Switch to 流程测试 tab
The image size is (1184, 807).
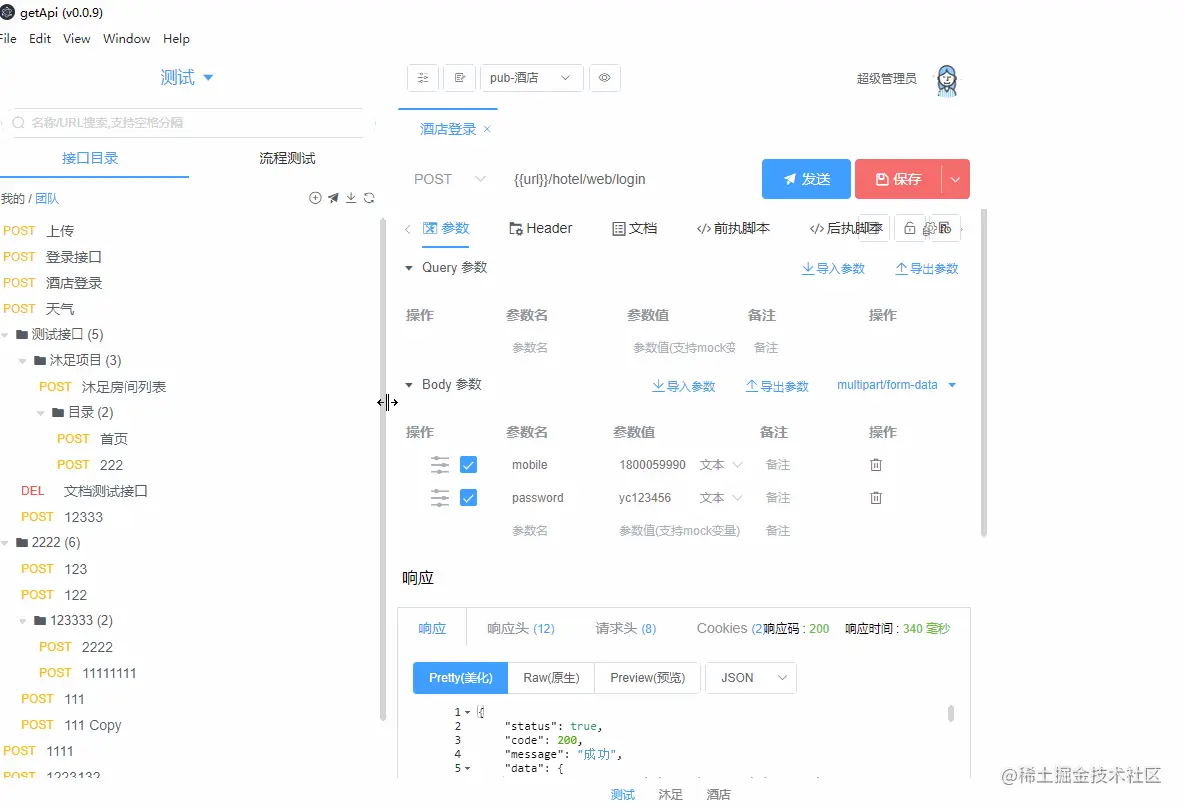(287, 158)
